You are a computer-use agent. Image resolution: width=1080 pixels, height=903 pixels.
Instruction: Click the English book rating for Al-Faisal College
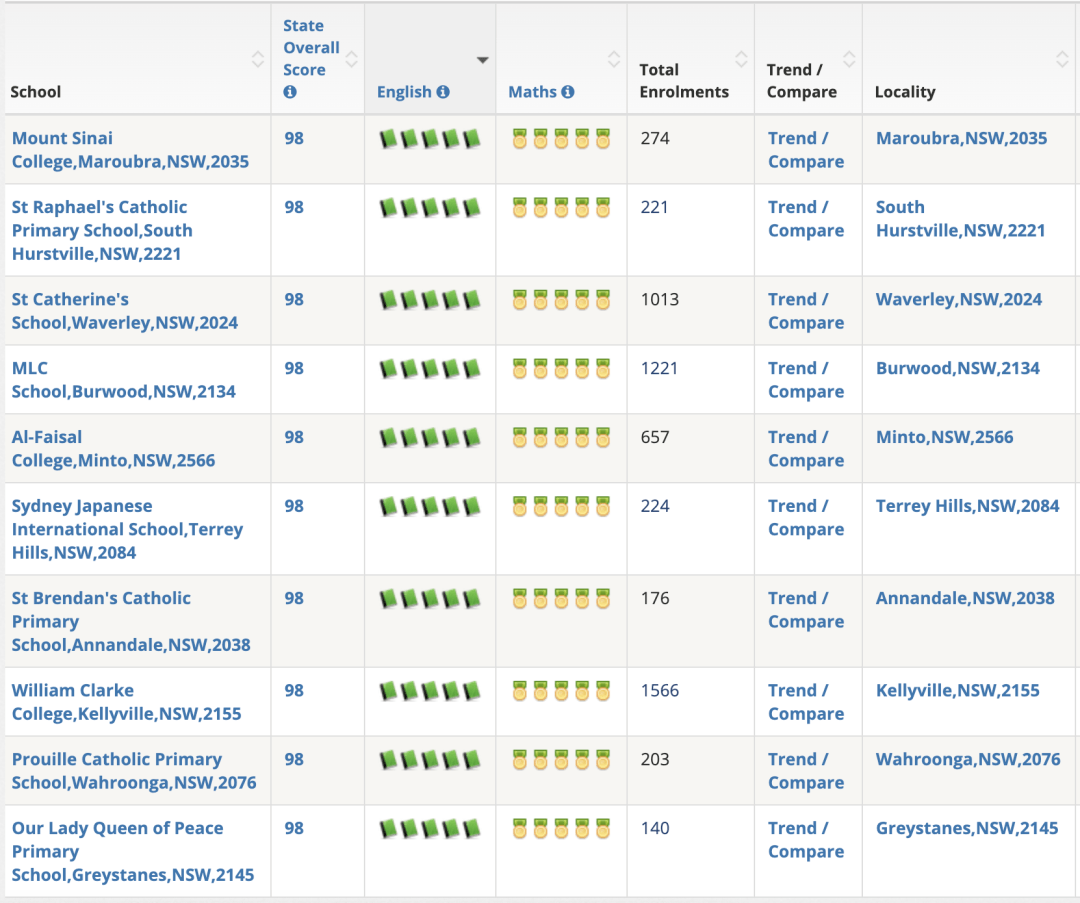430,438
